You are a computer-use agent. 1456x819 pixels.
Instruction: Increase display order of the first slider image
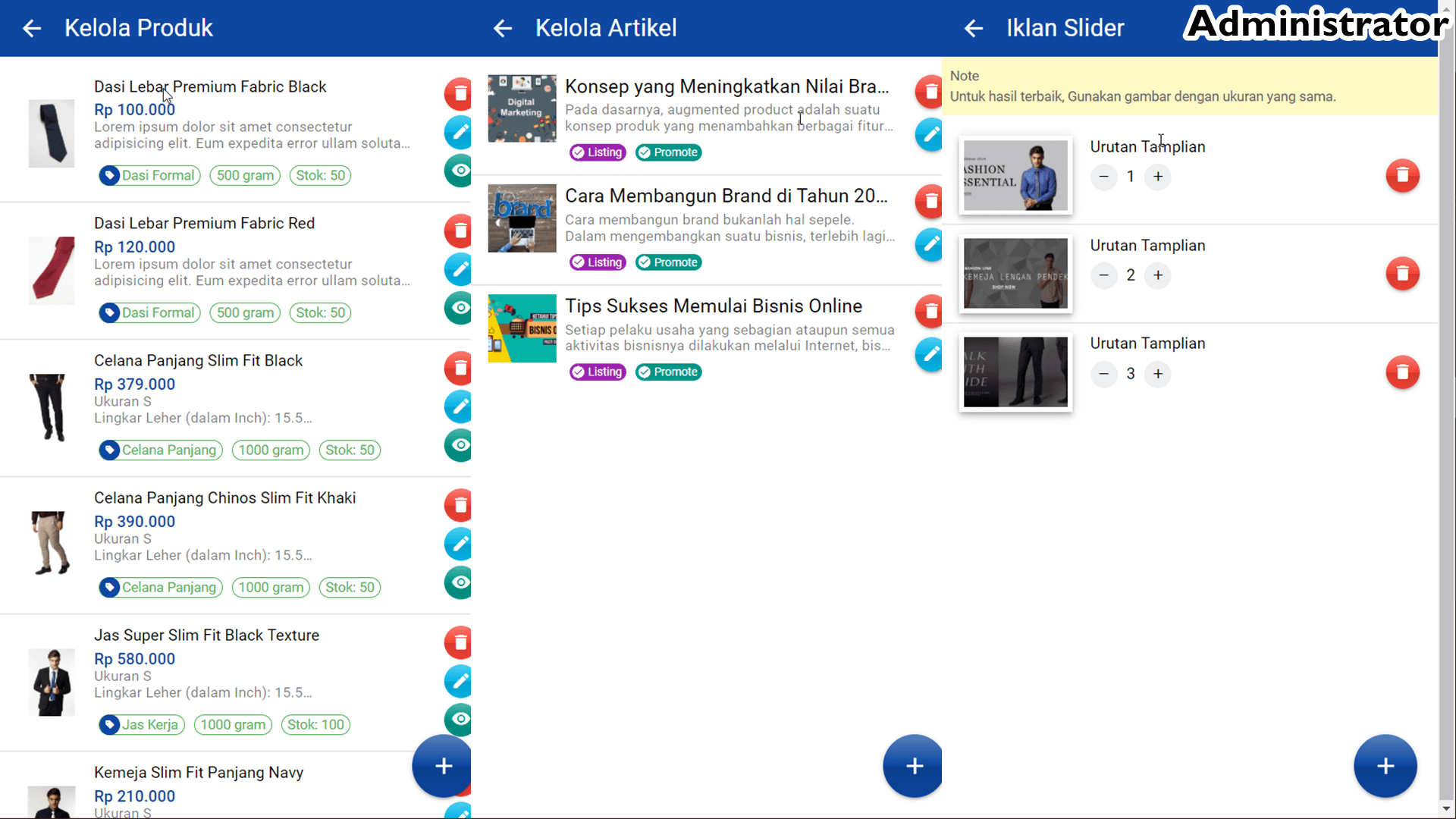(1158, 177)
